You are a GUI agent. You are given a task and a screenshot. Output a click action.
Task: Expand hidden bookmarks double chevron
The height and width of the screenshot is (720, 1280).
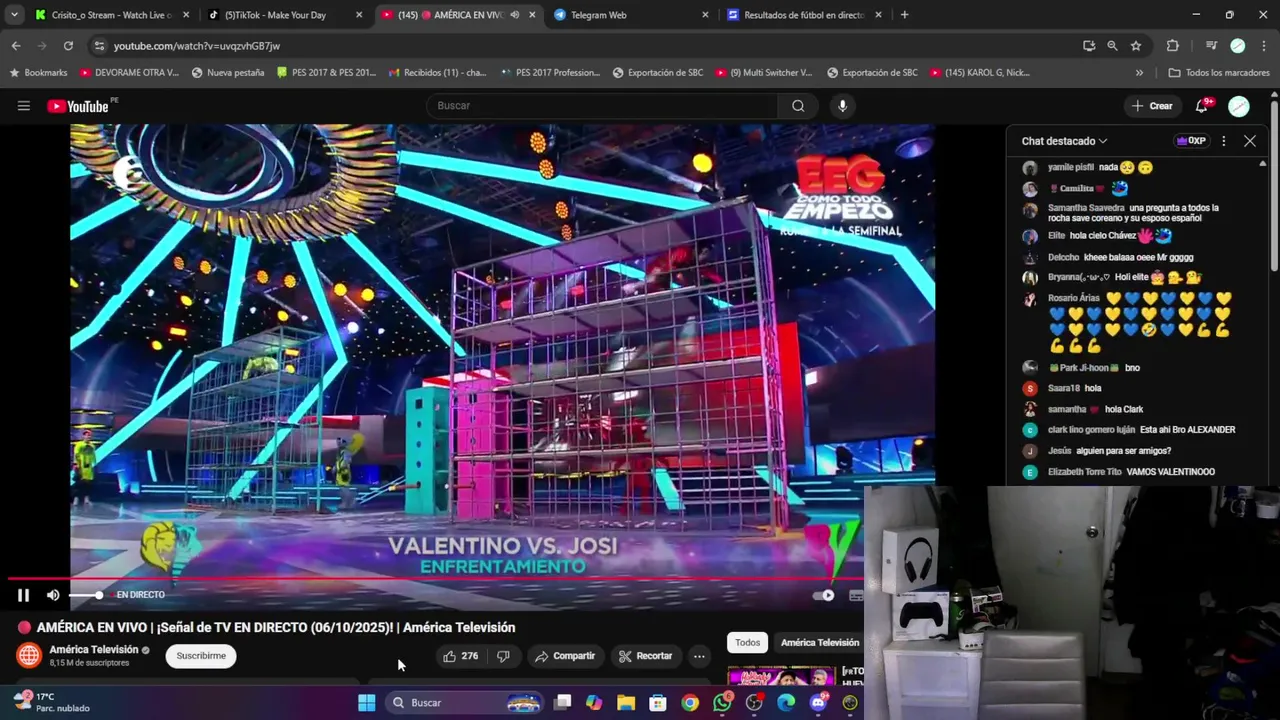click(1139, 73)
